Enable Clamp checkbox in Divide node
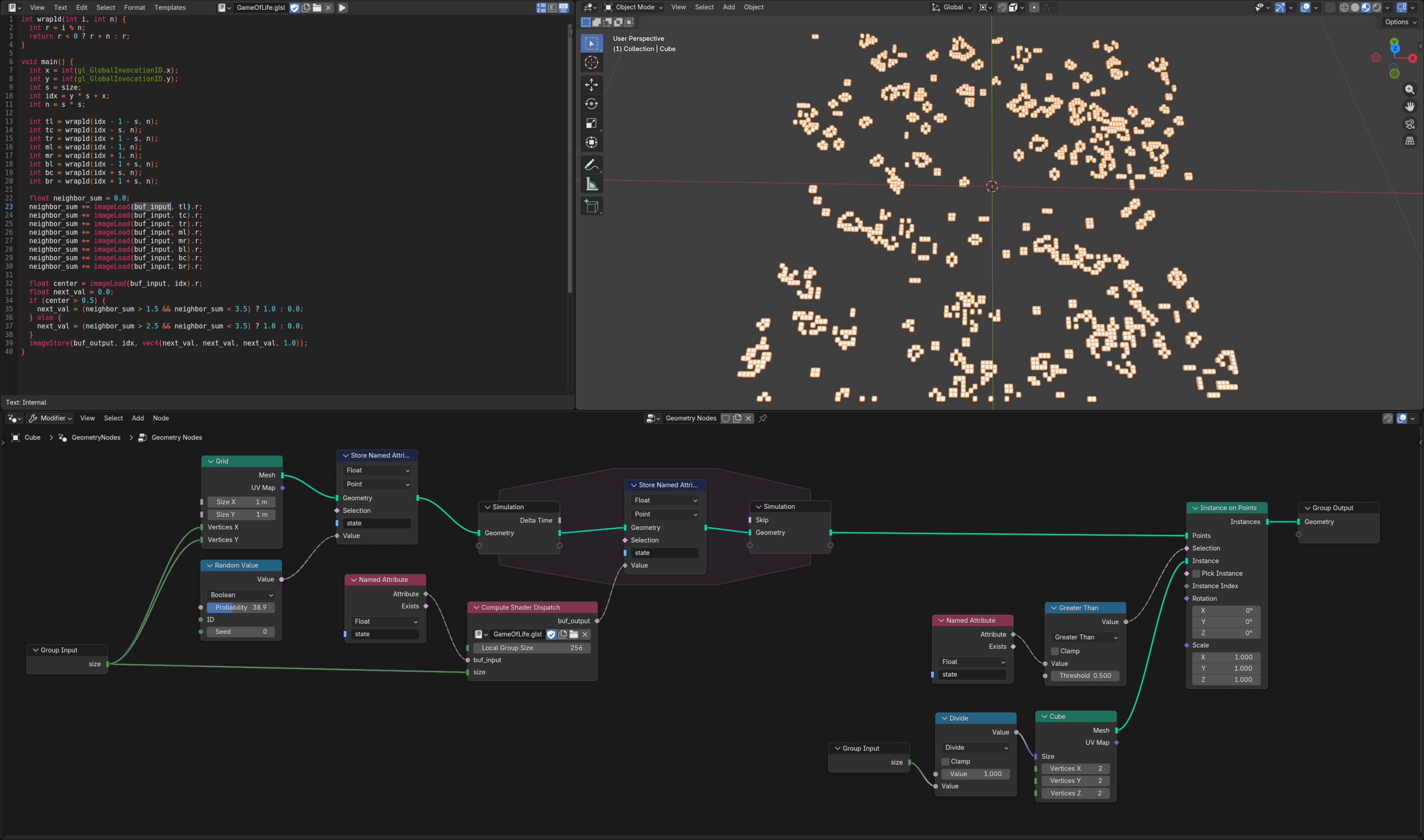 (x=945, y=761)
